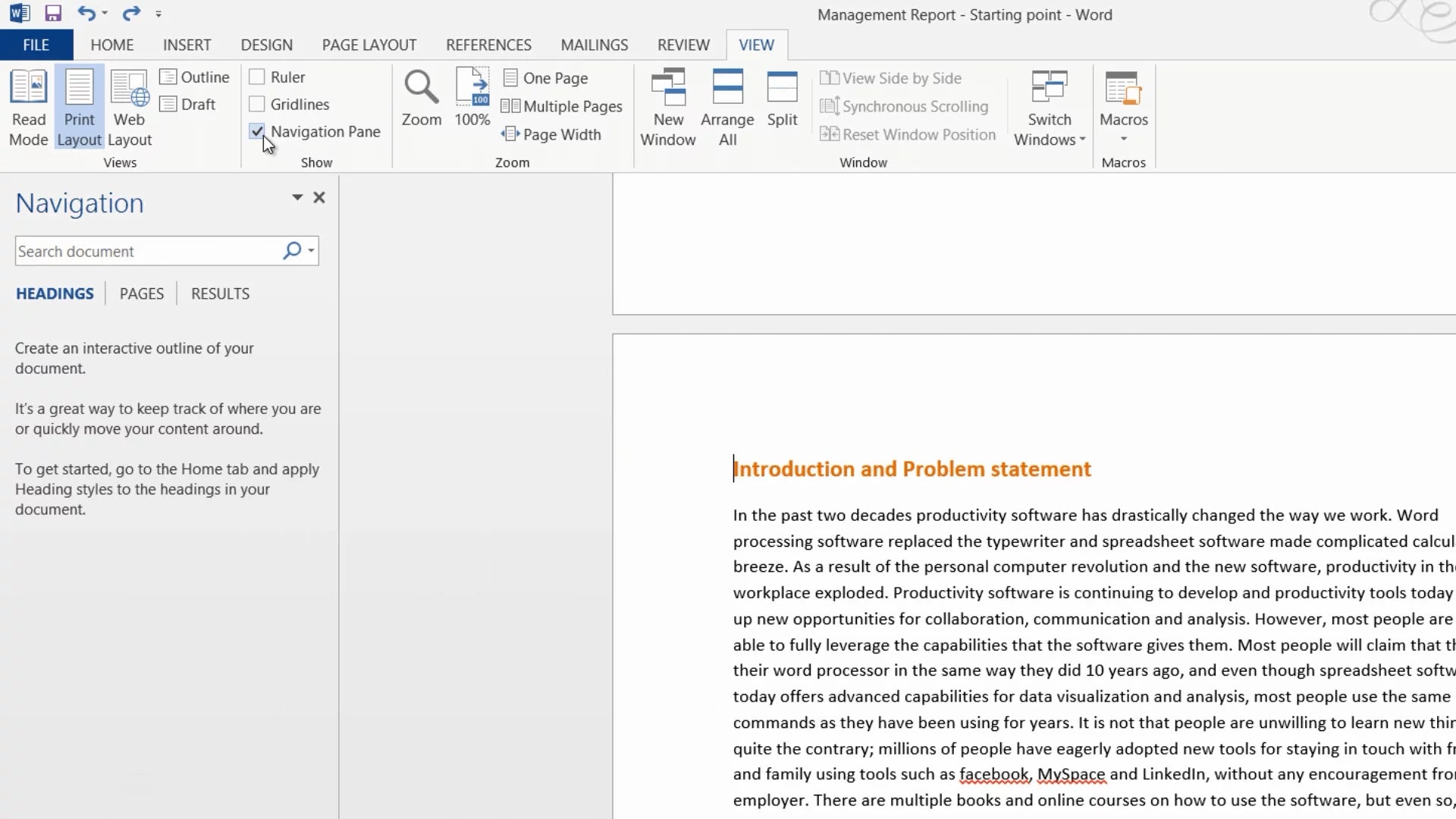Click the misspelled word 'facebook'
The height and width of the screenshot is (819, 1456).
click(x=993, y=774)
